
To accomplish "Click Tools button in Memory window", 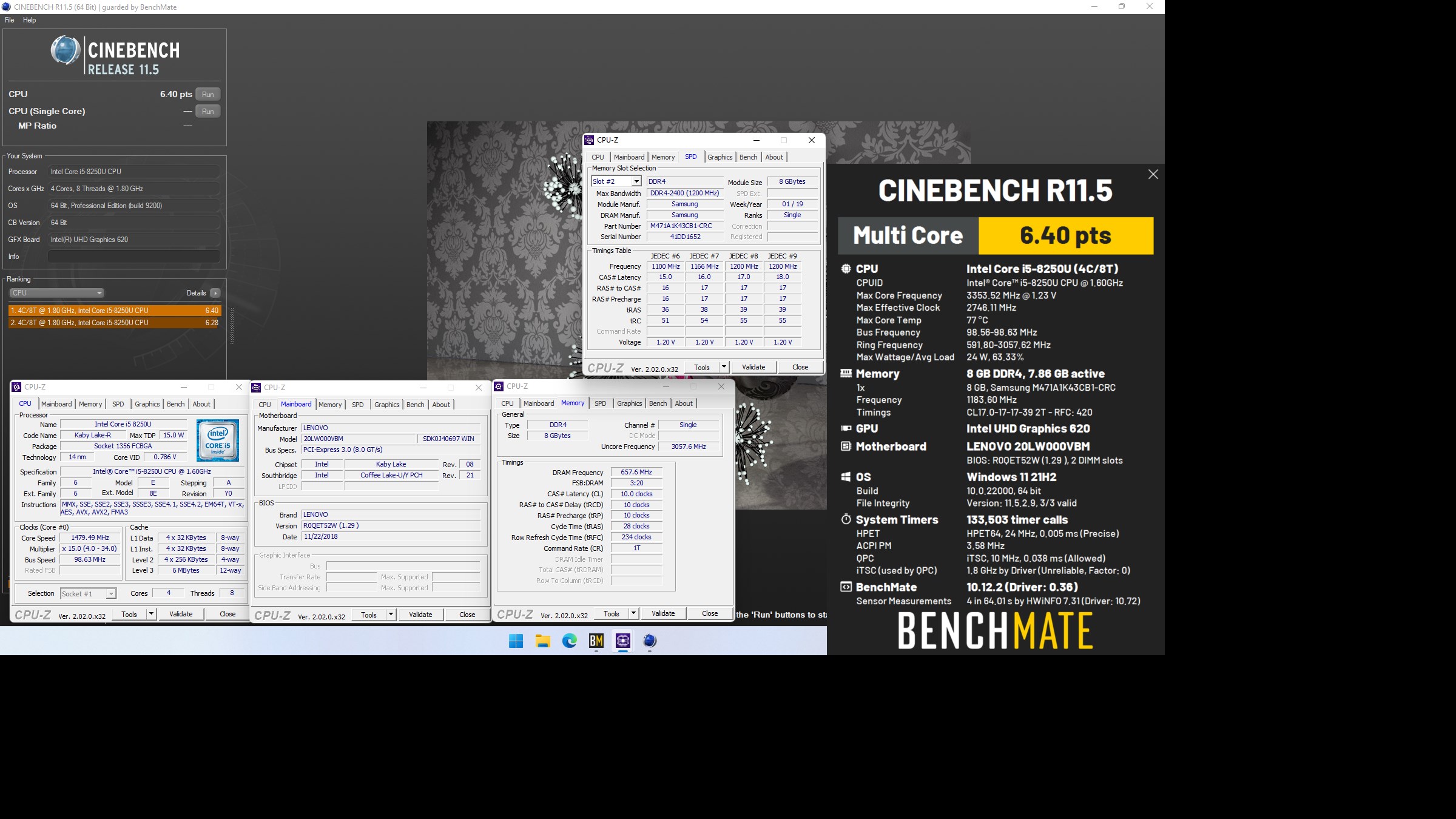I will (612, 613).
